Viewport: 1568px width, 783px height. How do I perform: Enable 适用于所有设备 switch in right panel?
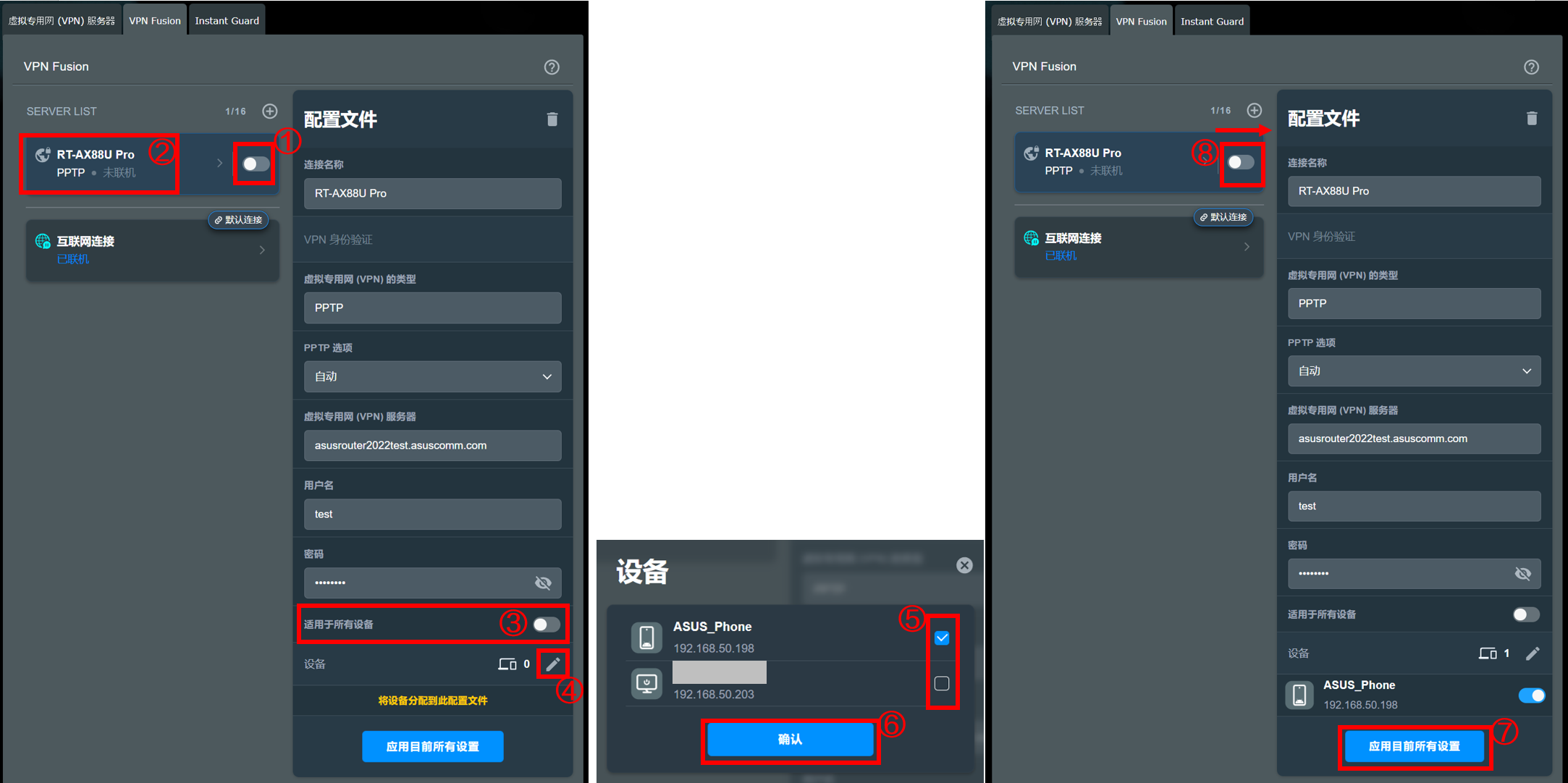point(1526,614)
